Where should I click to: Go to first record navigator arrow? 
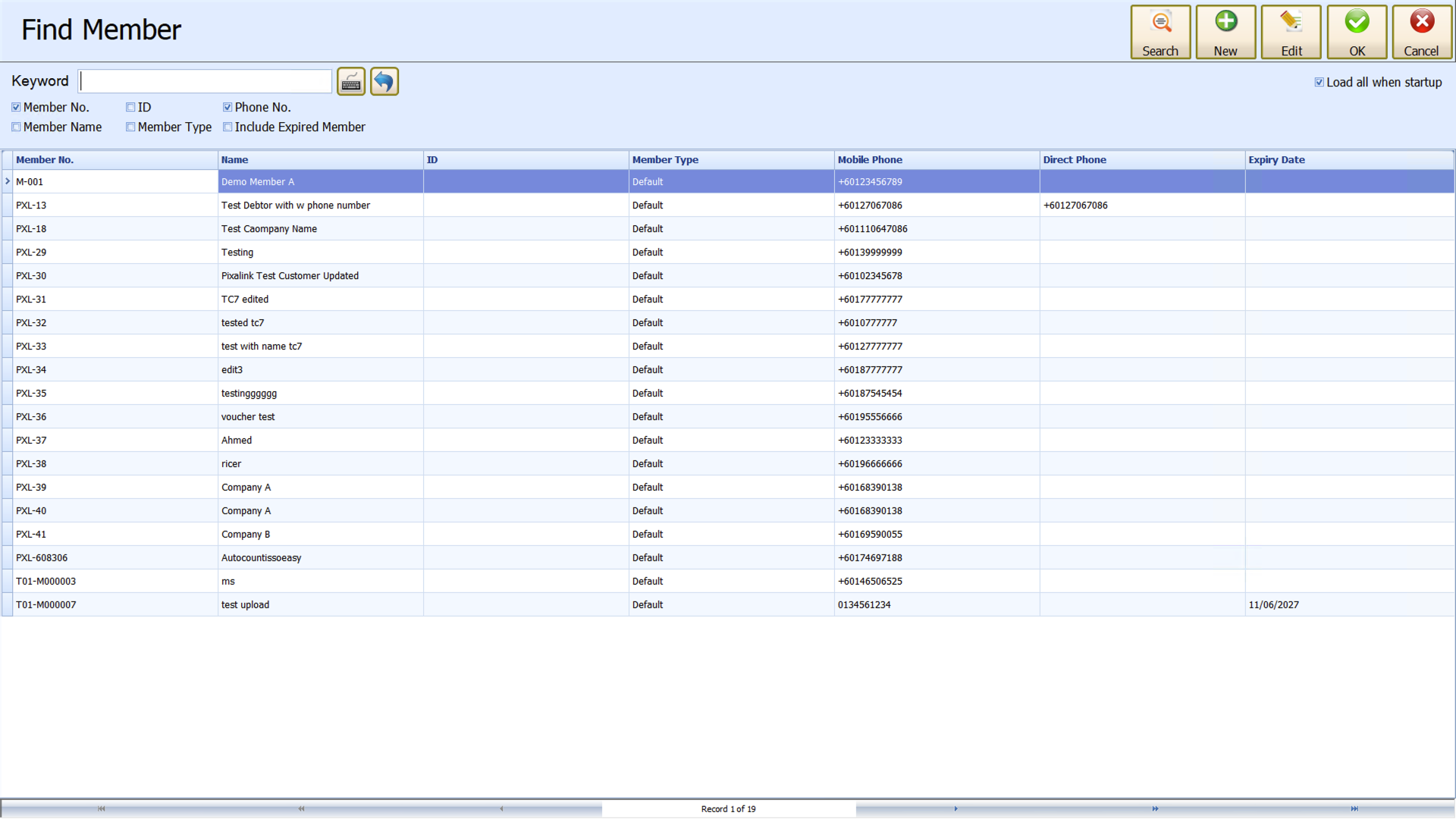(101, 809)
